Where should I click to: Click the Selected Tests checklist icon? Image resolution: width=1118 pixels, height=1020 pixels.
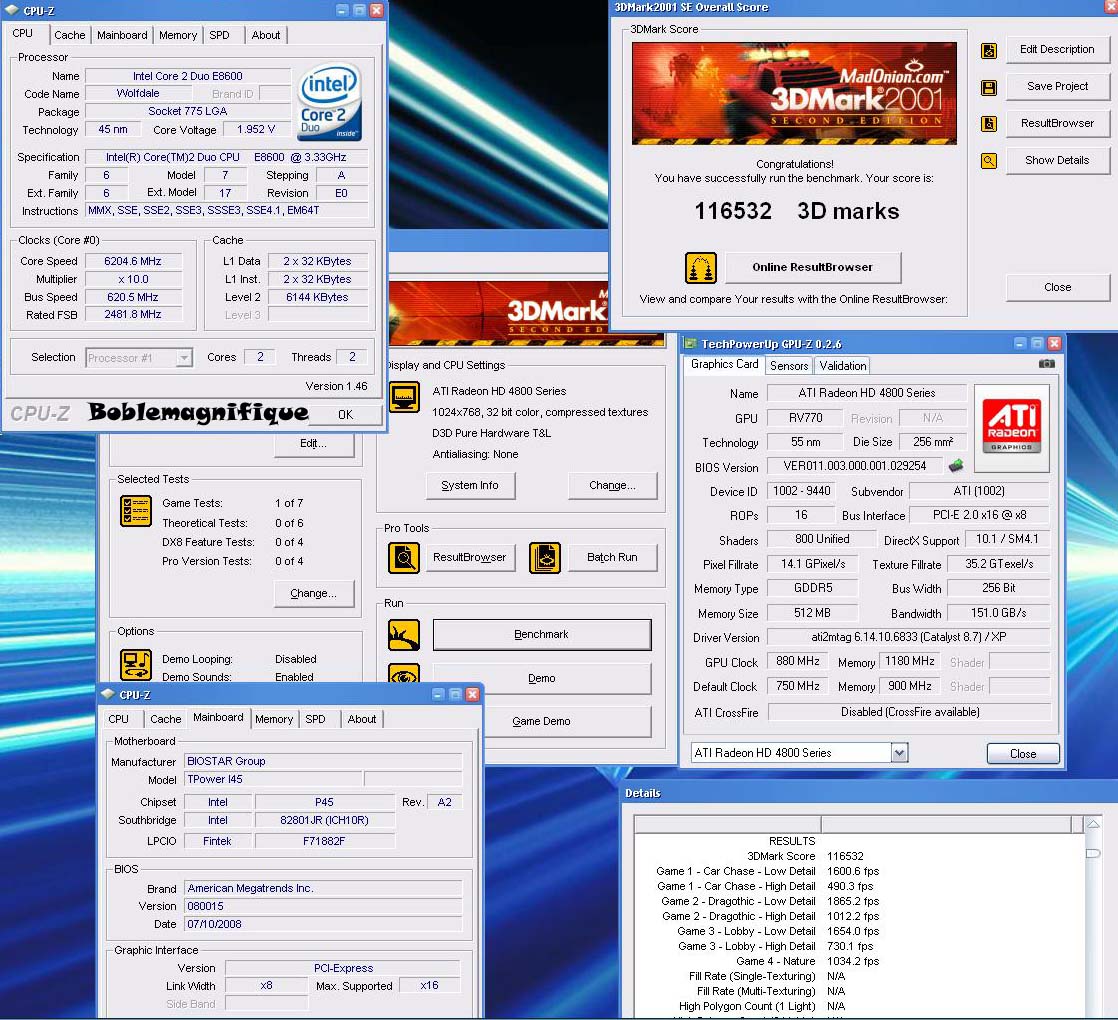click(135, 510)
